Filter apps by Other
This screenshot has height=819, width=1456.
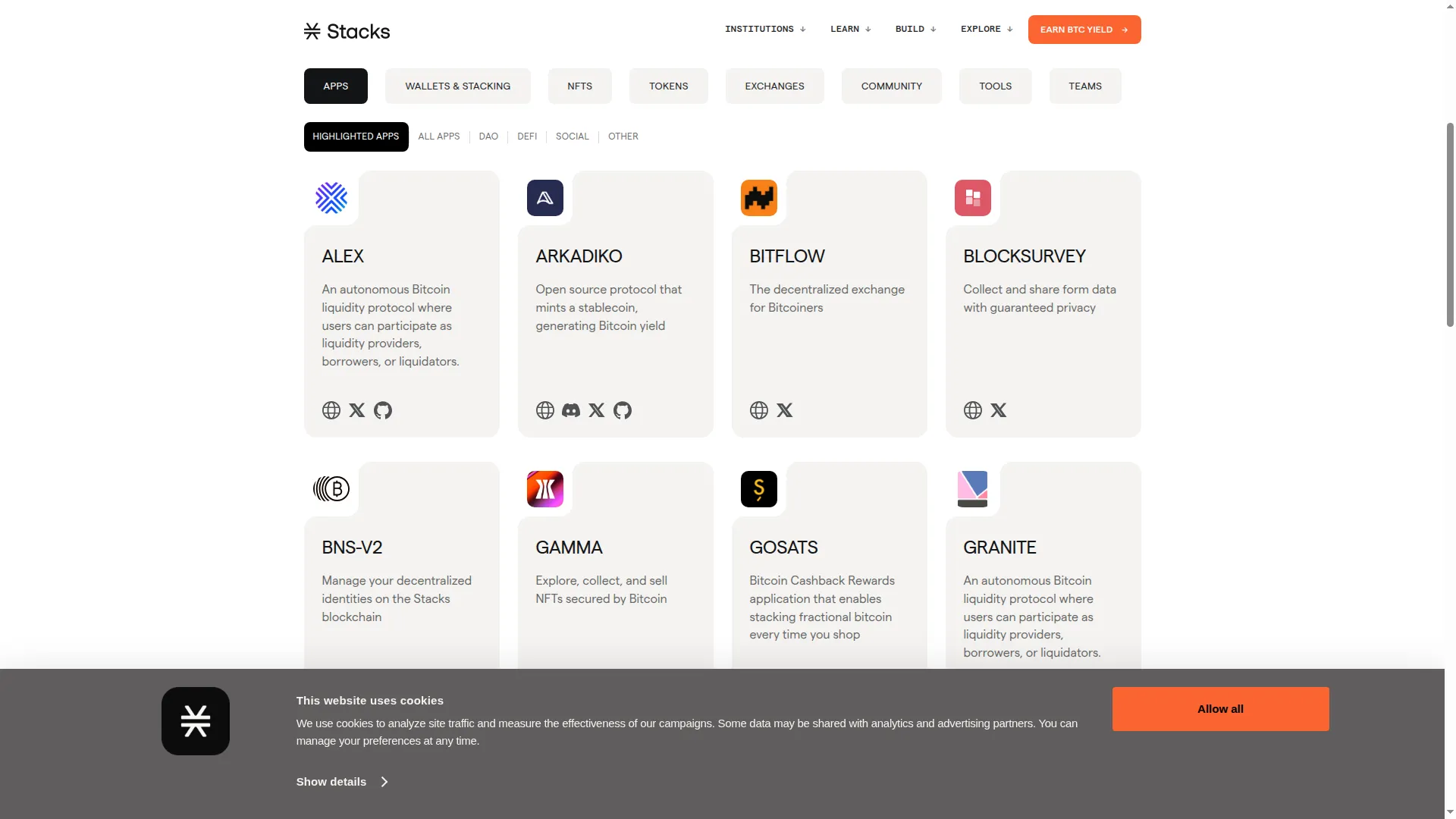[x=623, y=136]
